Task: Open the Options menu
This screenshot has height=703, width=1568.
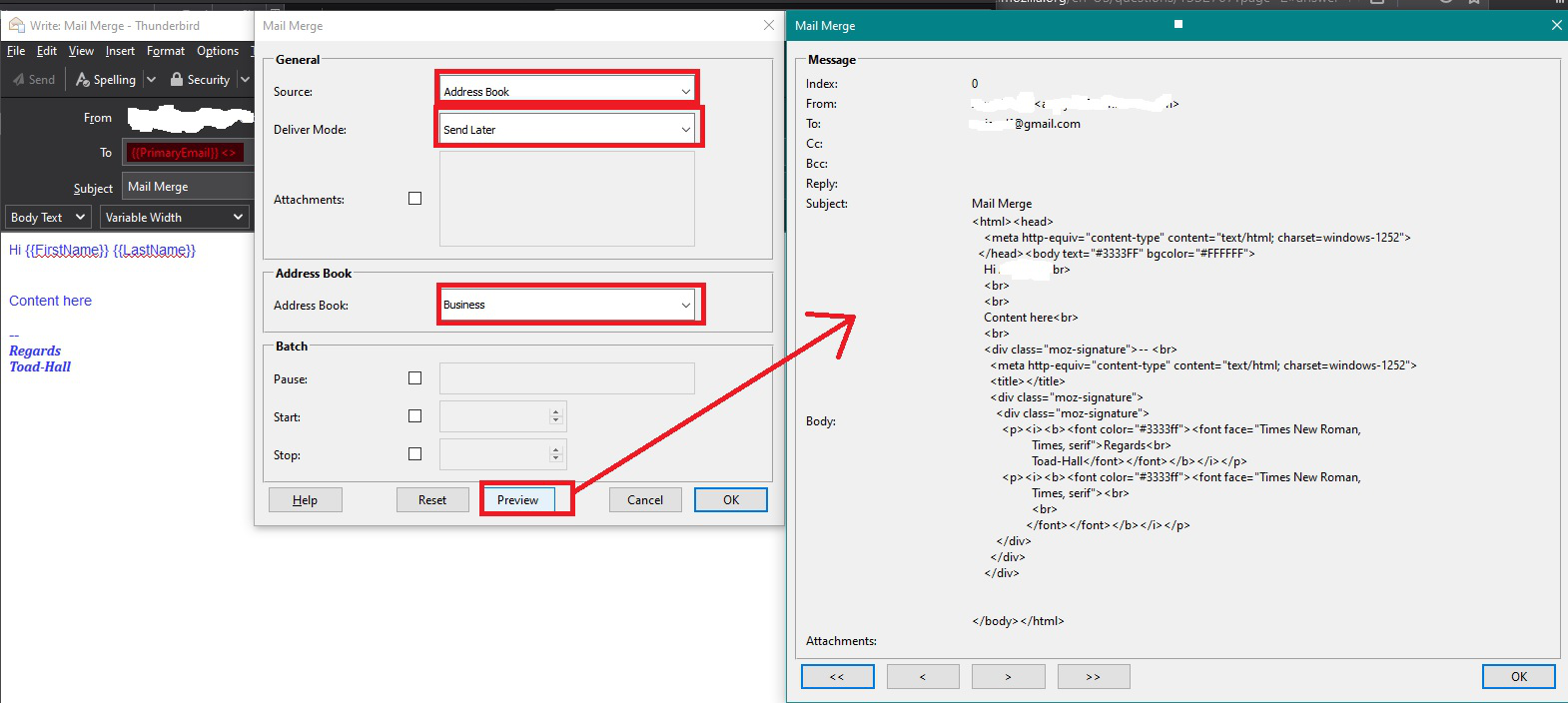Action: [218, 51]
